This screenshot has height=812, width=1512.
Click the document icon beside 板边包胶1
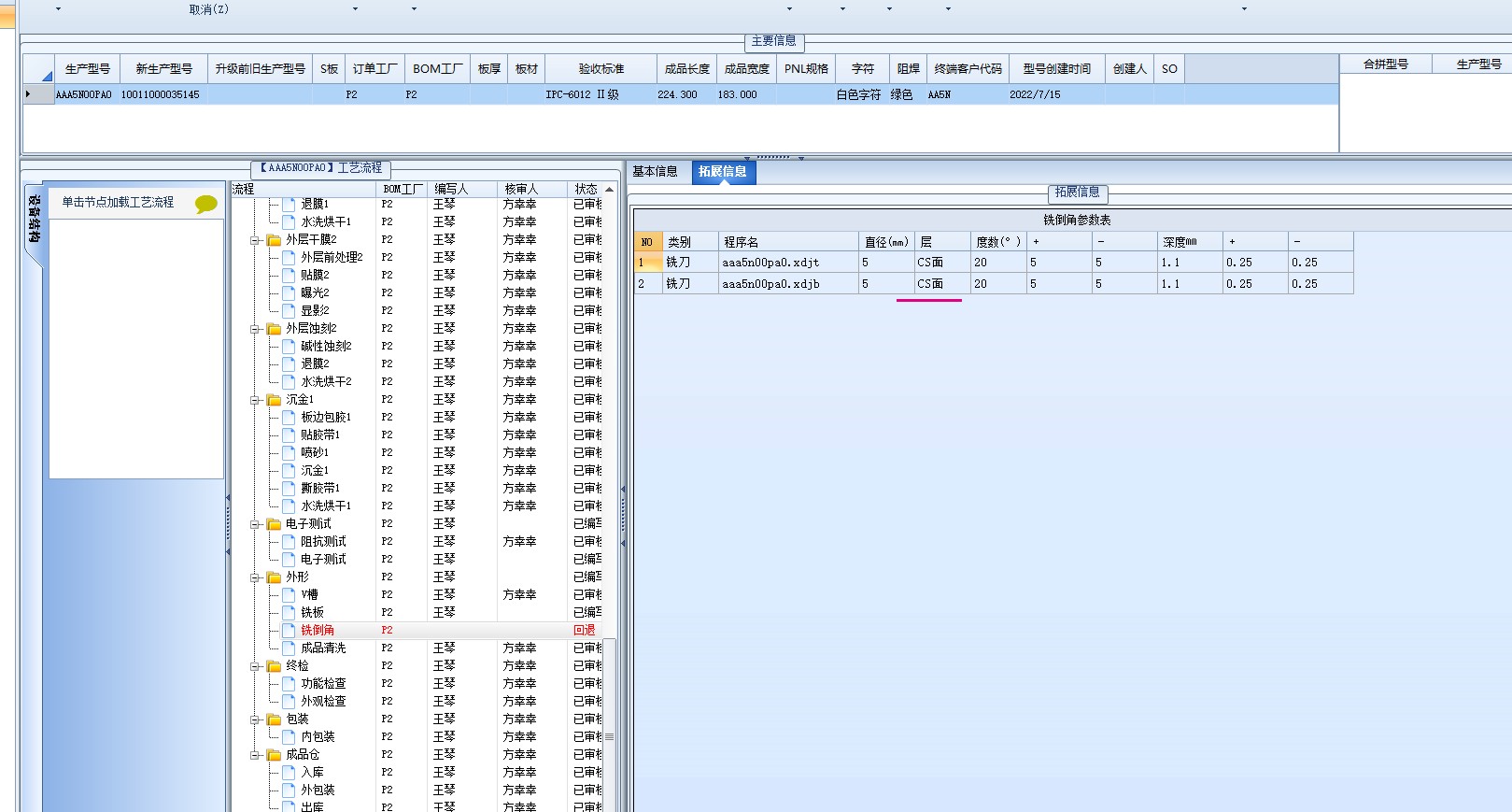289,417
